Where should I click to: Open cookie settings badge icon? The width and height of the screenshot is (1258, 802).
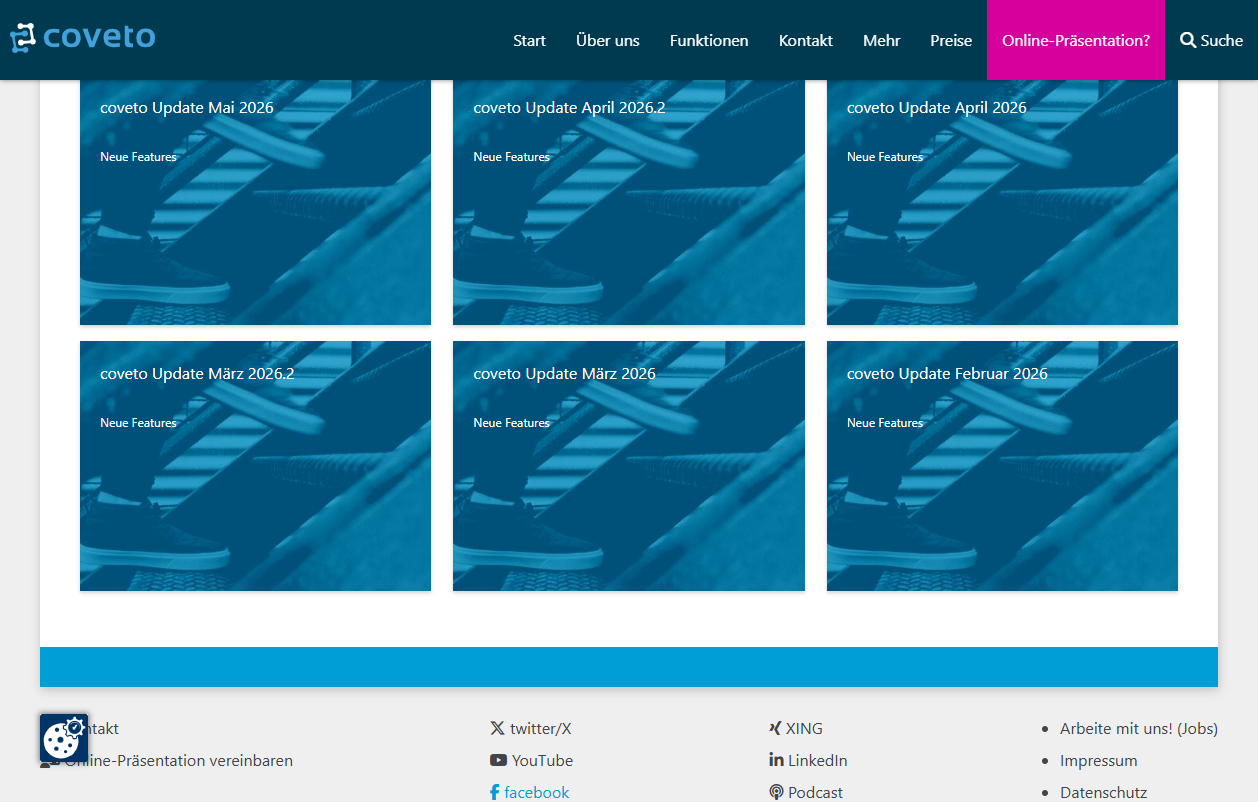(64, 738)
